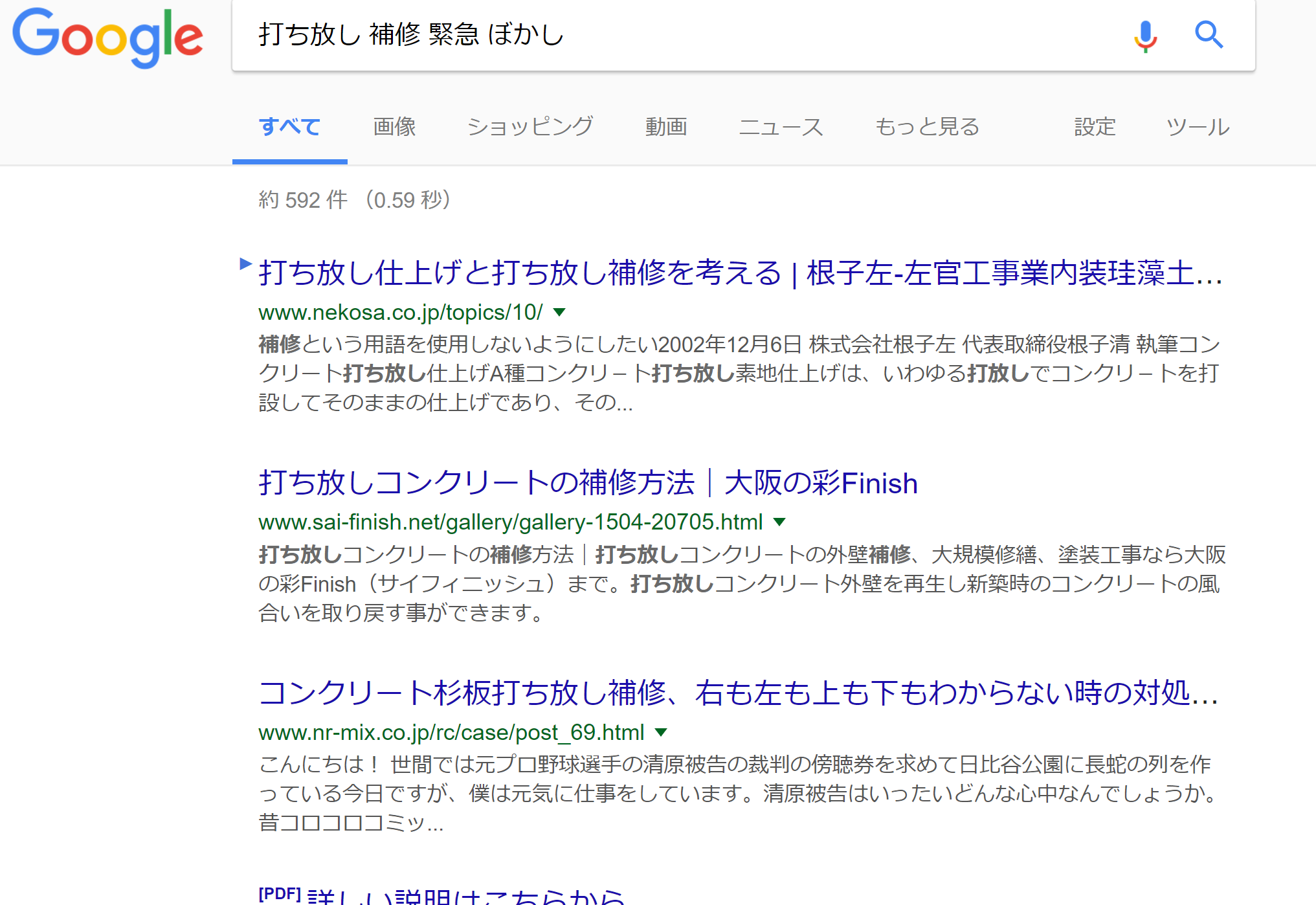Click the www.sai-finish.net gallery URL text

click(510, 522)
